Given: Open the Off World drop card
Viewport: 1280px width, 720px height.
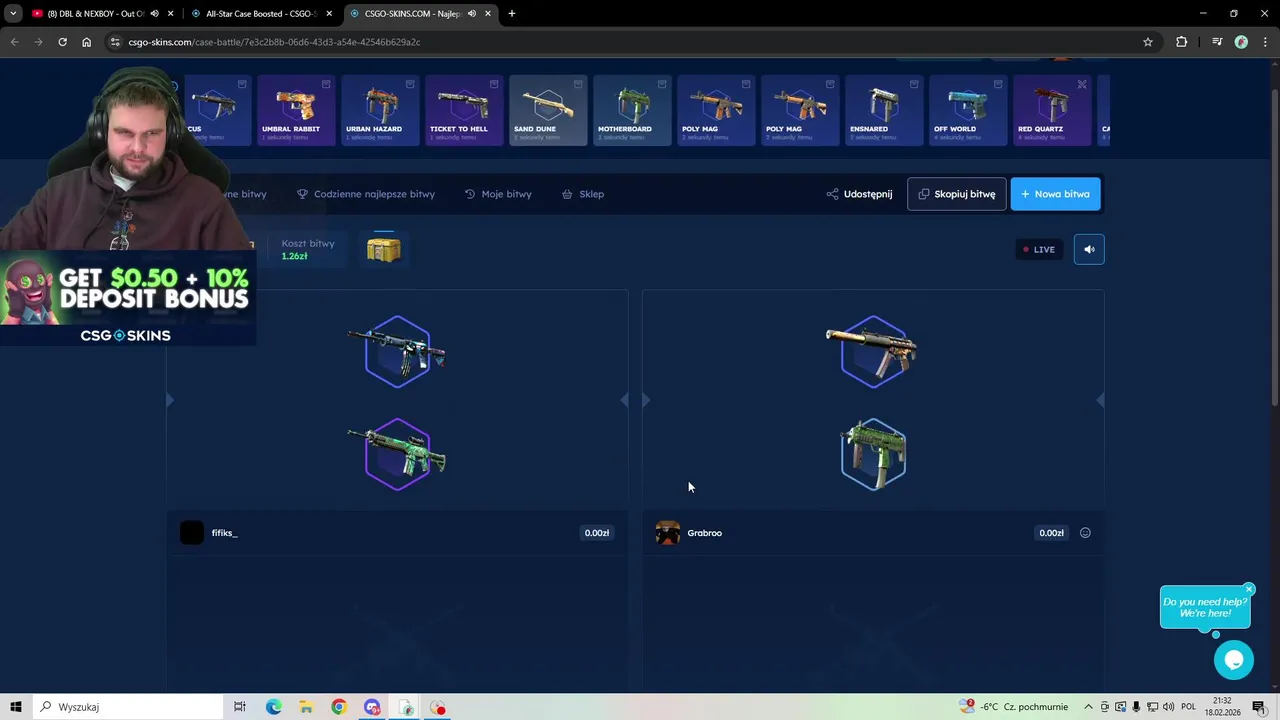Looking at the screenshot, I should [x=968, y=110].
